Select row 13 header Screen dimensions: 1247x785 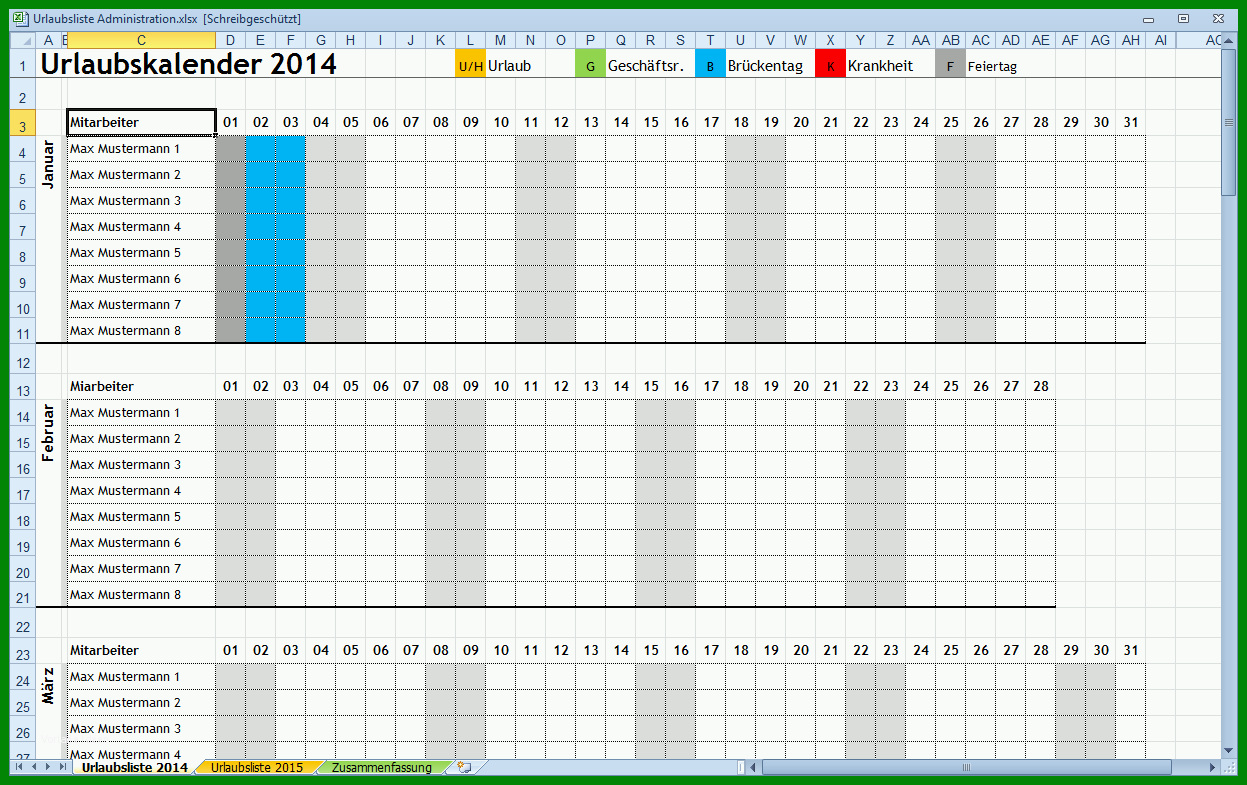[23, 387]
